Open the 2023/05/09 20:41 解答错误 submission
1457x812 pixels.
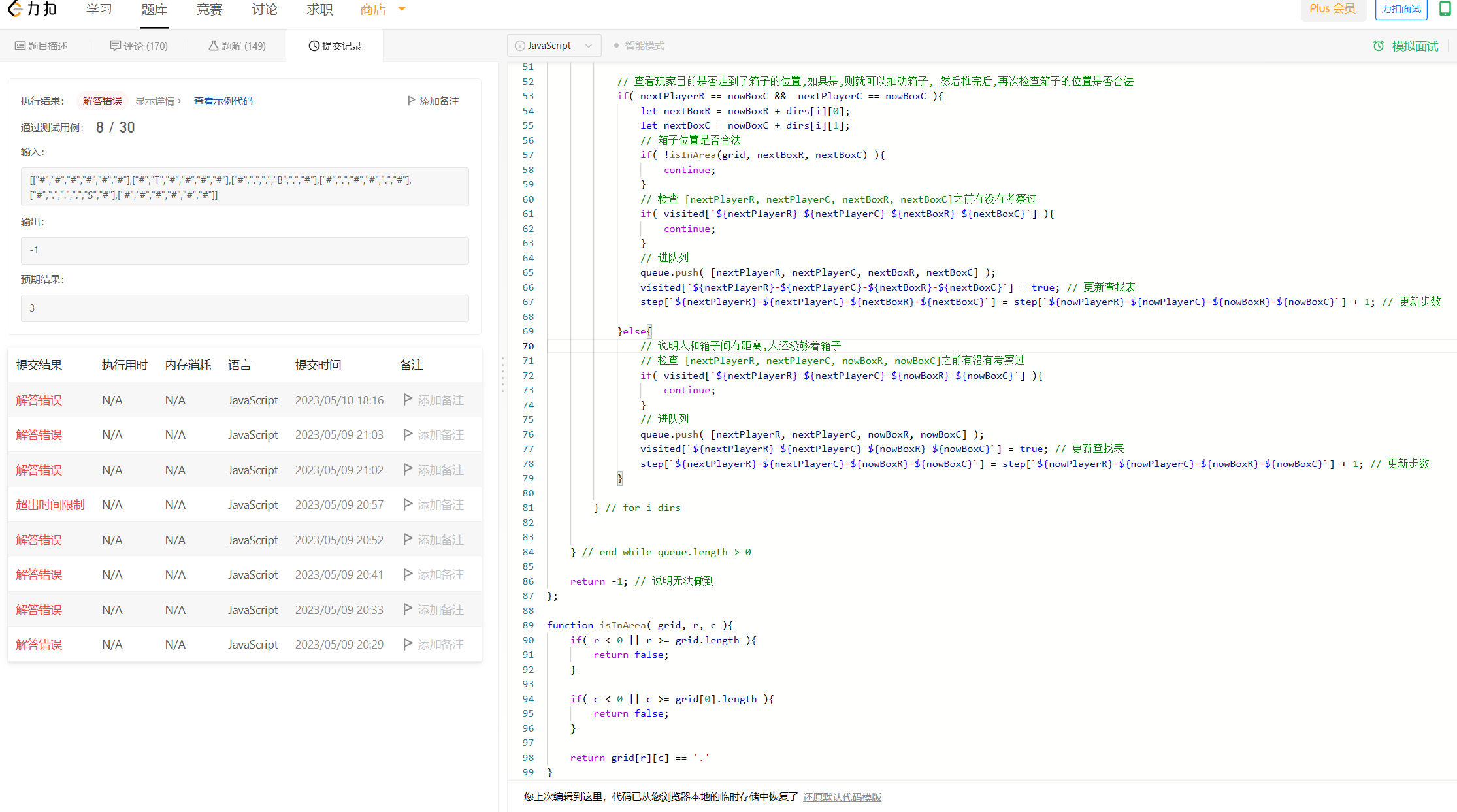click(x=39, y=575)
